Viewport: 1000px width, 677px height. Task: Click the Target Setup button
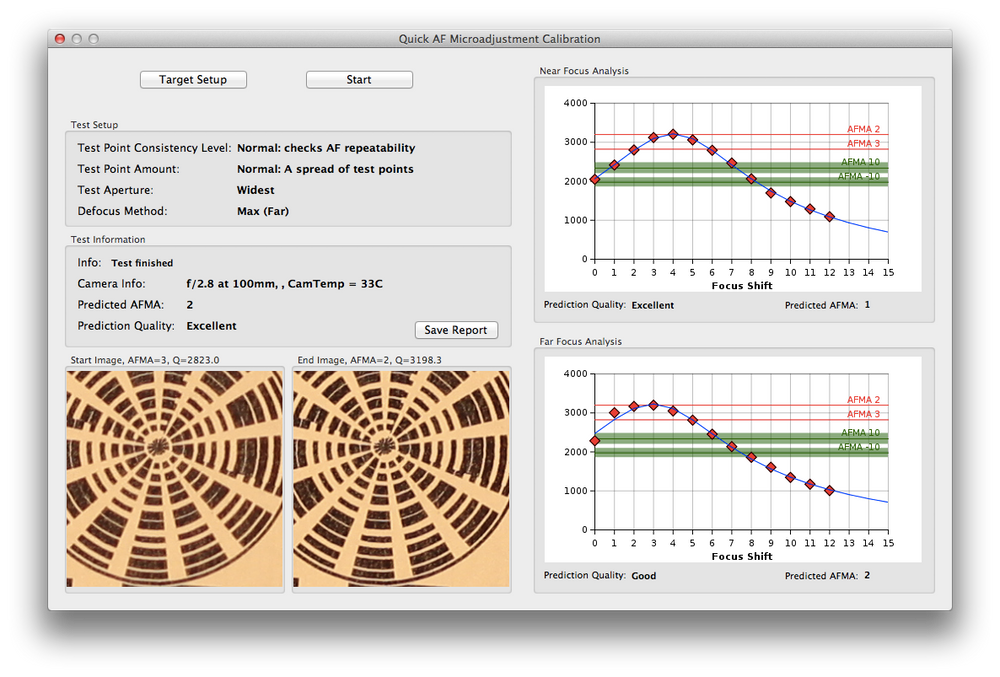193,80
